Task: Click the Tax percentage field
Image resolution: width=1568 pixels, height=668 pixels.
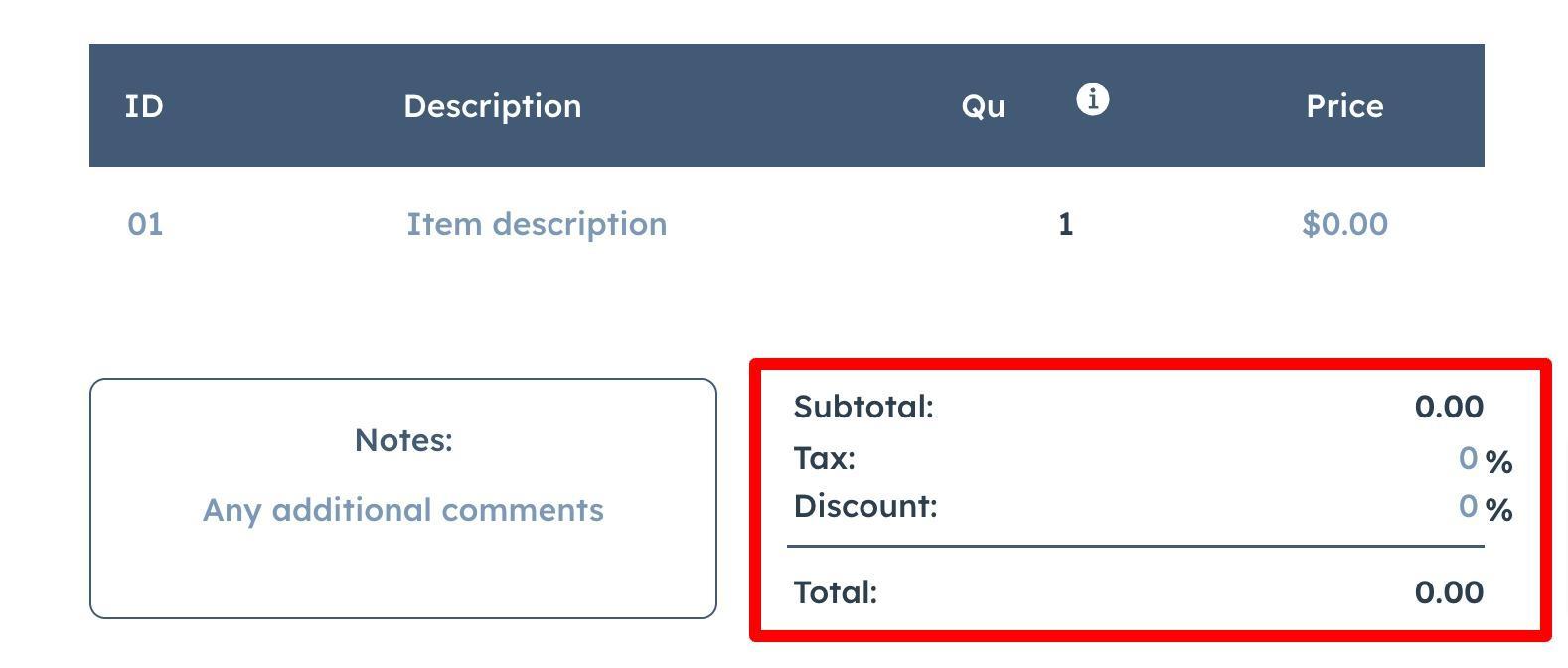Action: point(1468,459)
